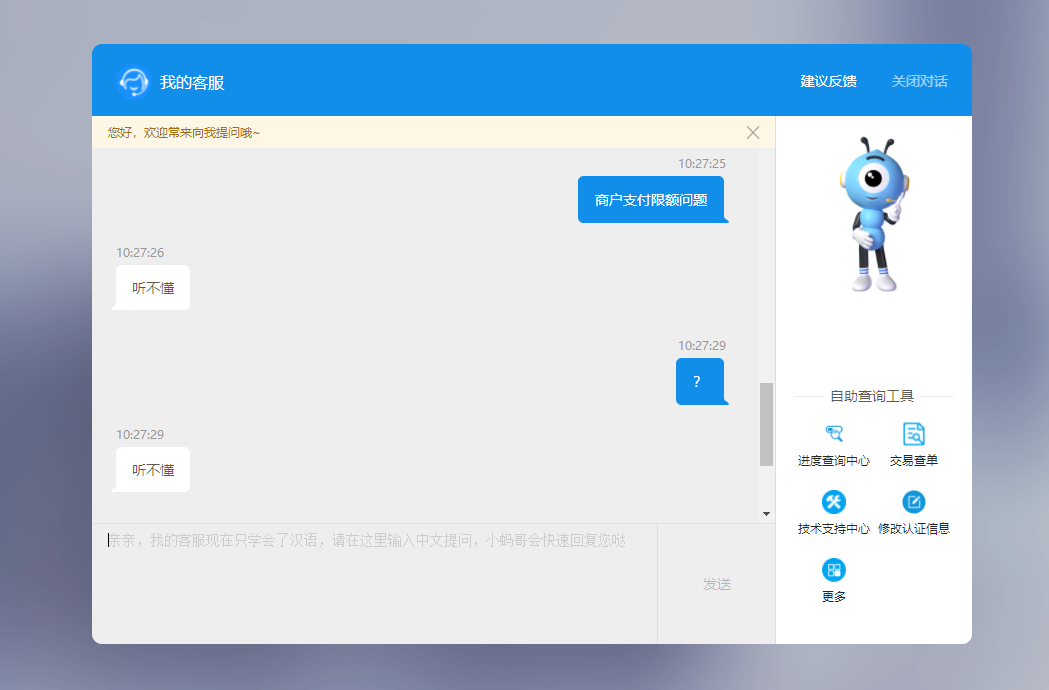Viewport: 1049px width, 690px height.
Task: Click the scrollbar down arrow in chat
Action: pyautogui.click(x=766, y=514)
